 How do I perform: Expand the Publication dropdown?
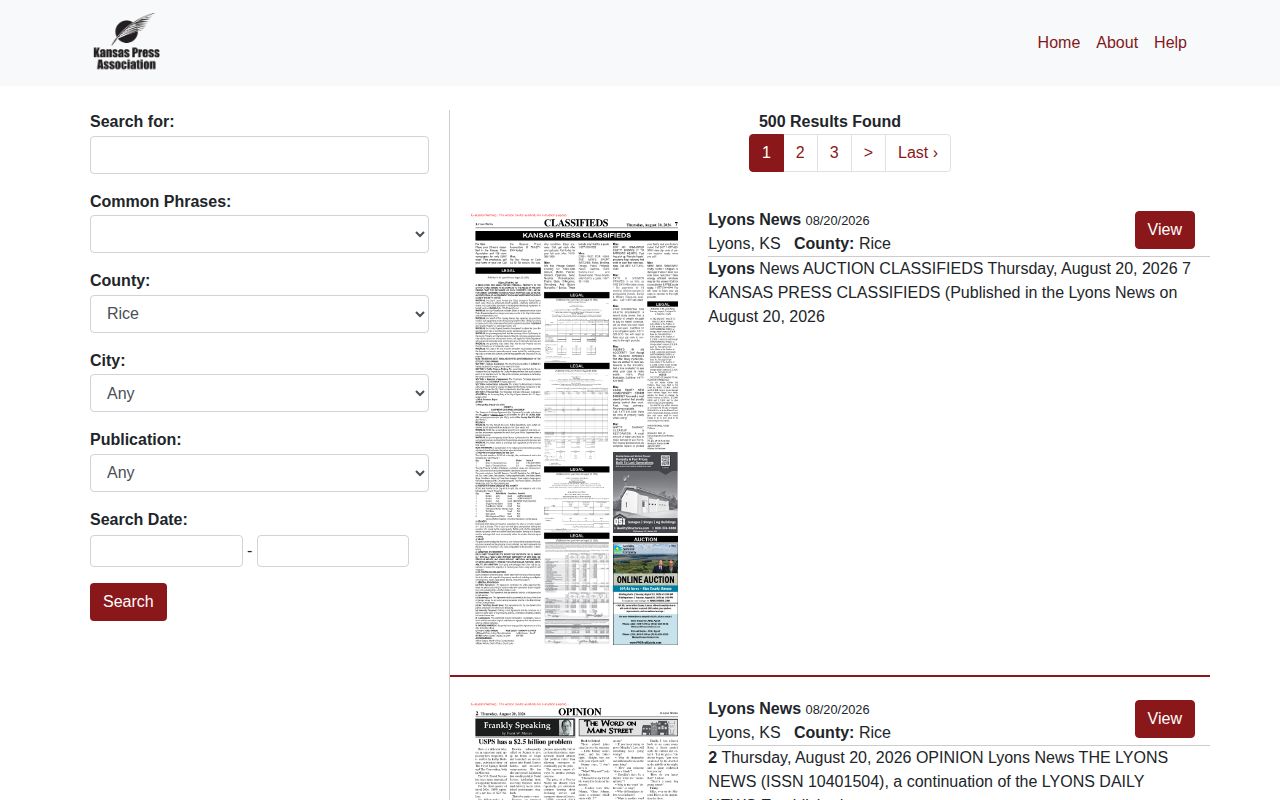point(259,473)
